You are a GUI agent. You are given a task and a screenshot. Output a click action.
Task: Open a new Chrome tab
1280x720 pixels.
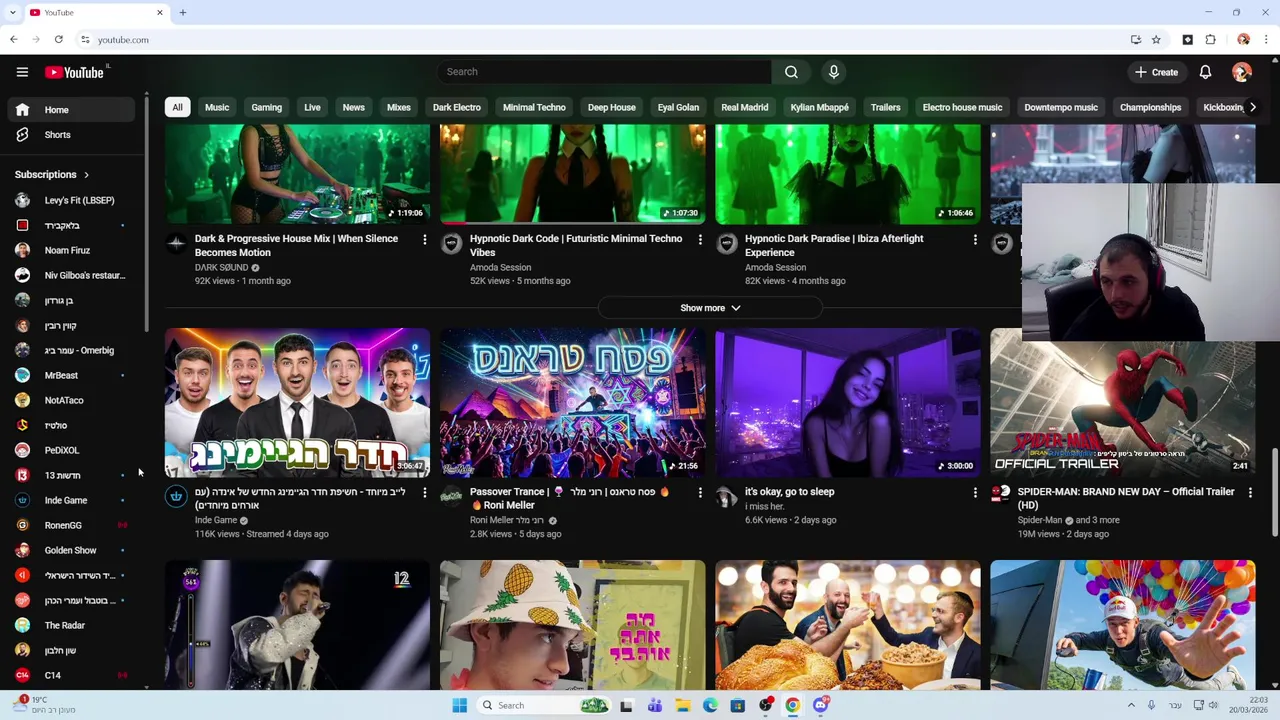point(183,13)
